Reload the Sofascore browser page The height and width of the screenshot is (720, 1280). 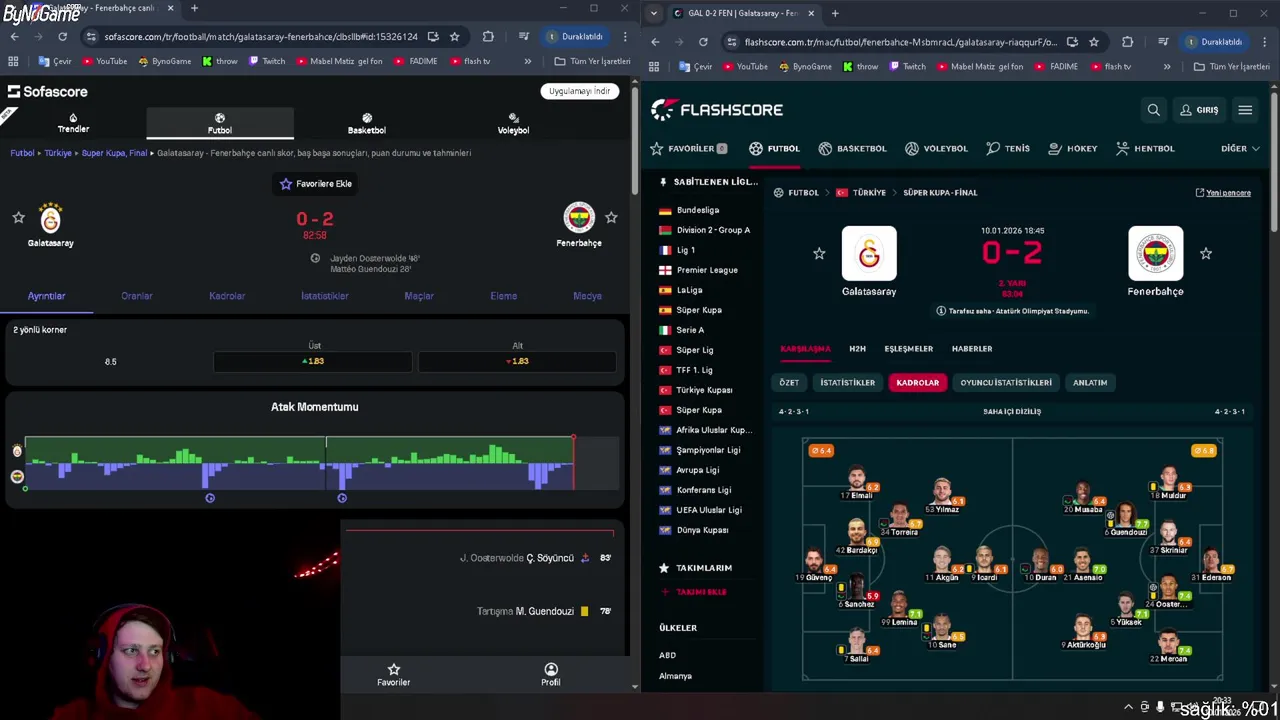(62, 36)
